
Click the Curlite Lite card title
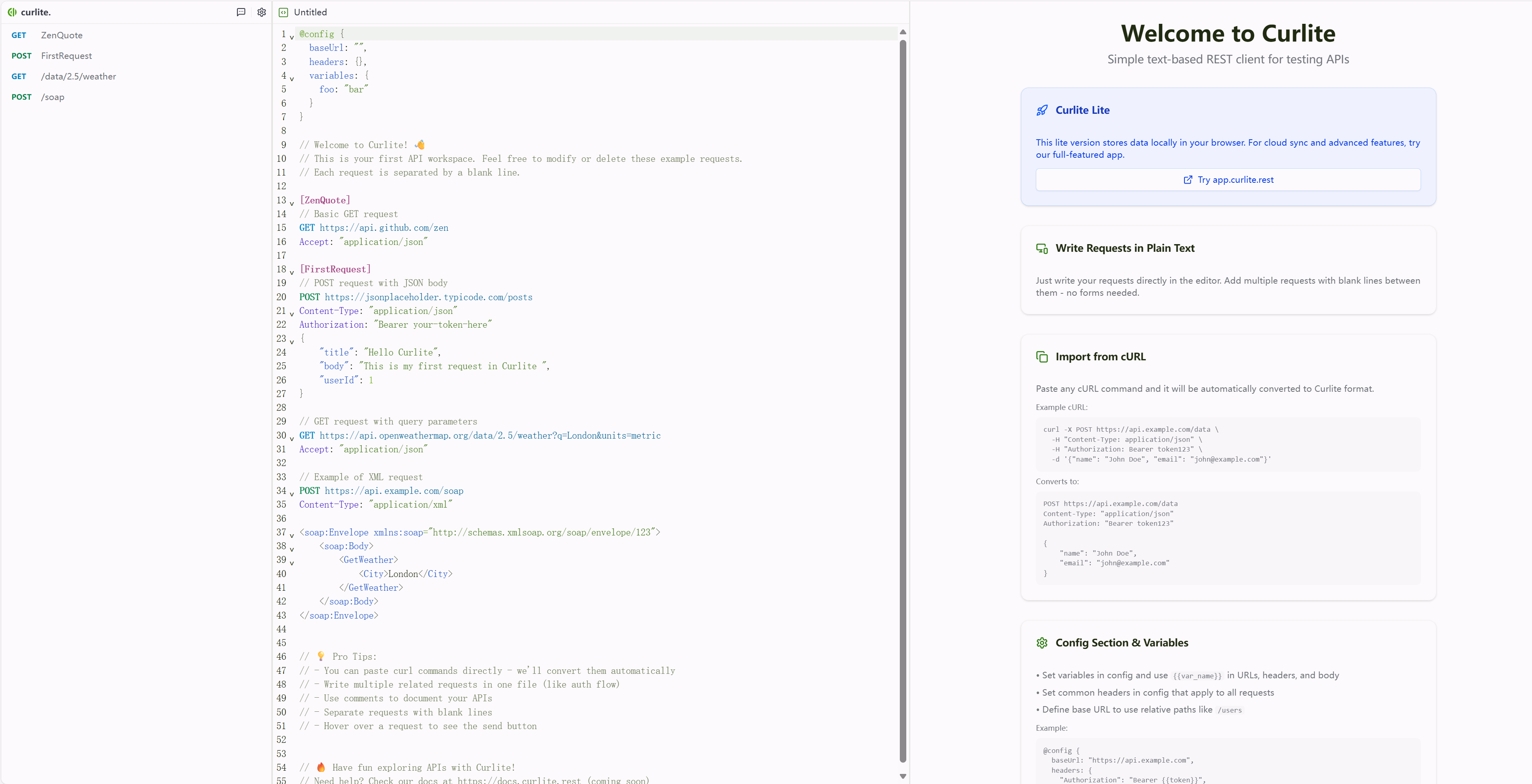point(1082,110)
